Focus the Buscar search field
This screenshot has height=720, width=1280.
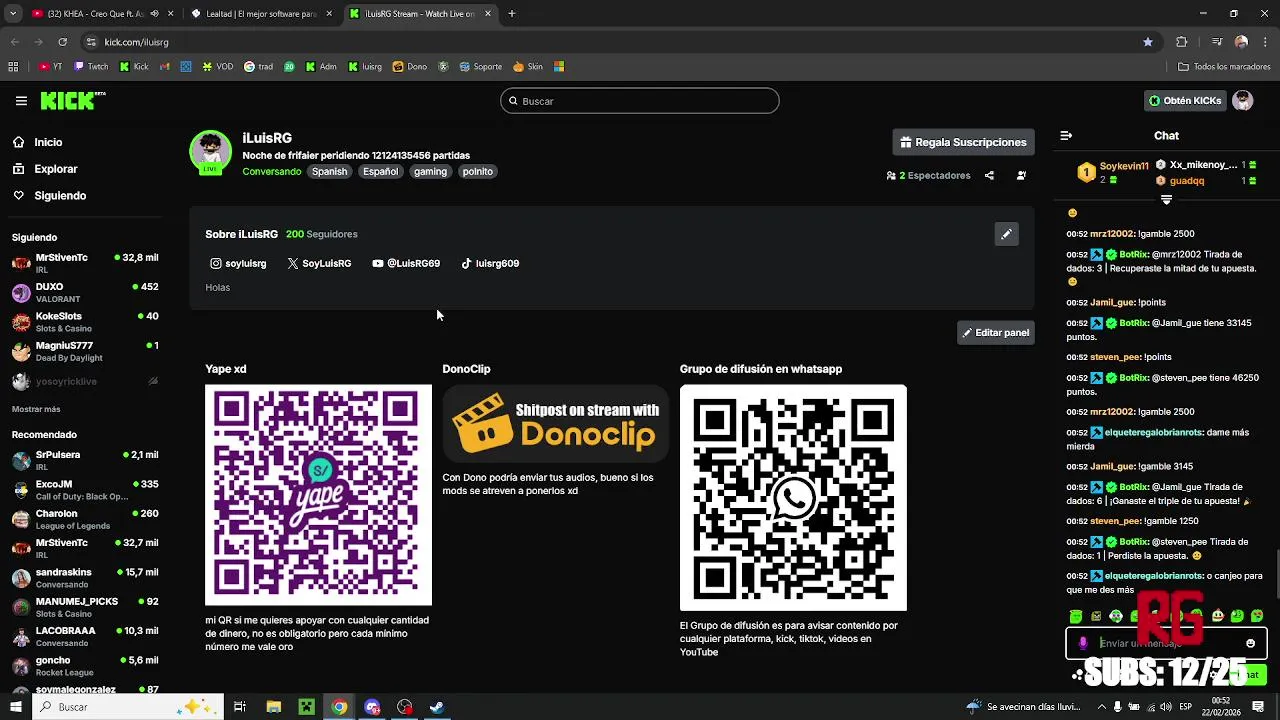click(640, 101)
